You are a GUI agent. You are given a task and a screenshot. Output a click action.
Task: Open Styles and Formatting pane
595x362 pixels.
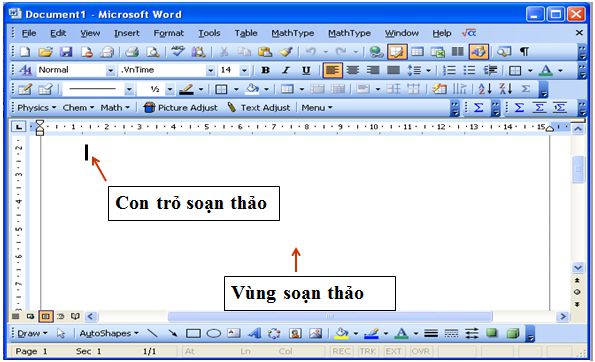[25, 70]
